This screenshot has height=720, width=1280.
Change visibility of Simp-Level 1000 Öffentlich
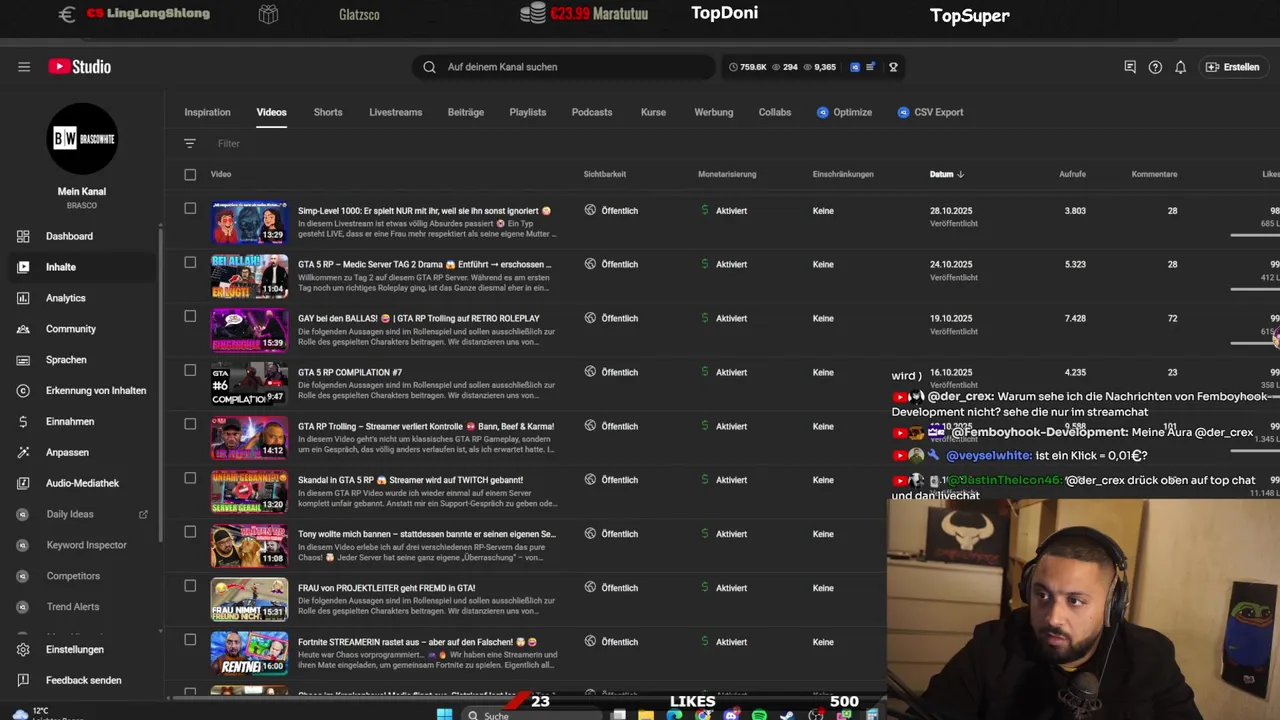click(x=611, y=210)
